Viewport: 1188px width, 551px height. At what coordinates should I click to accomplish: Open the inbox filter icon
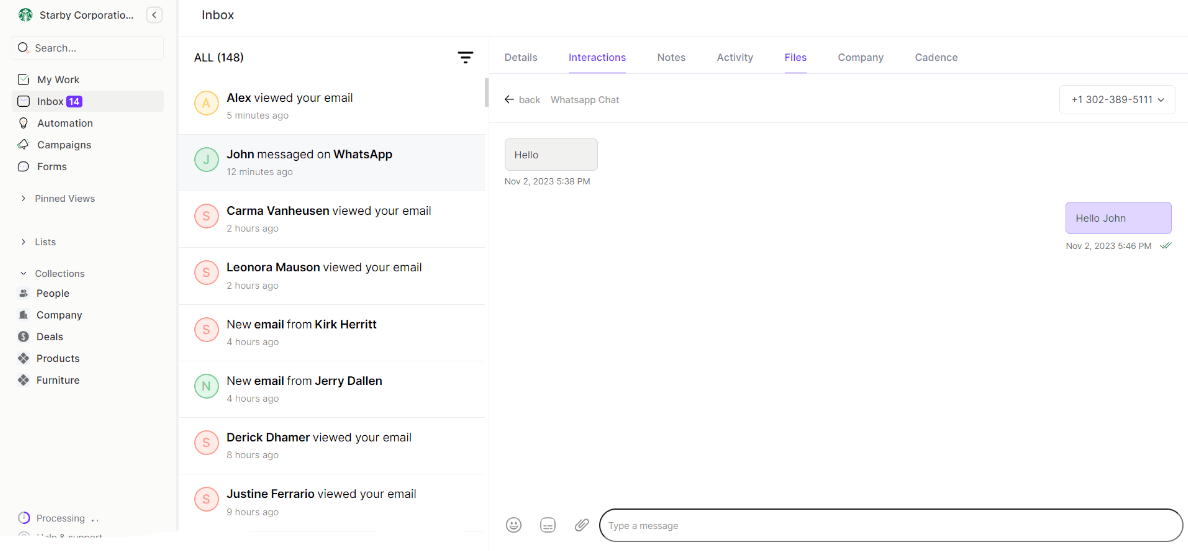(465, 58)
